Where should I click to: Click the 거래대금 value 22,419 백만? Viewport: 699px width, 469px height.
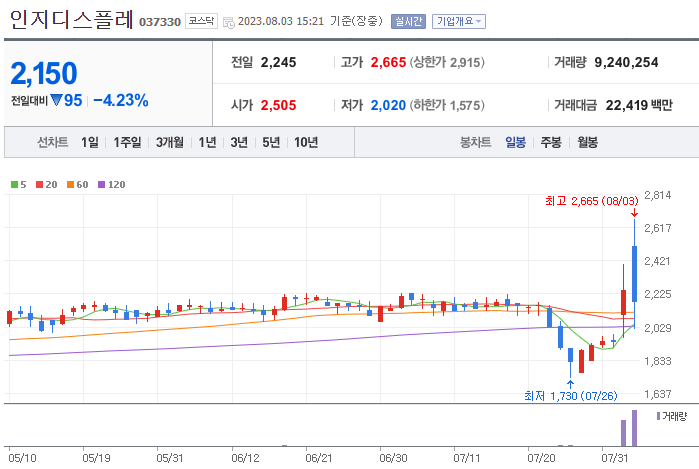coord(639,106)
